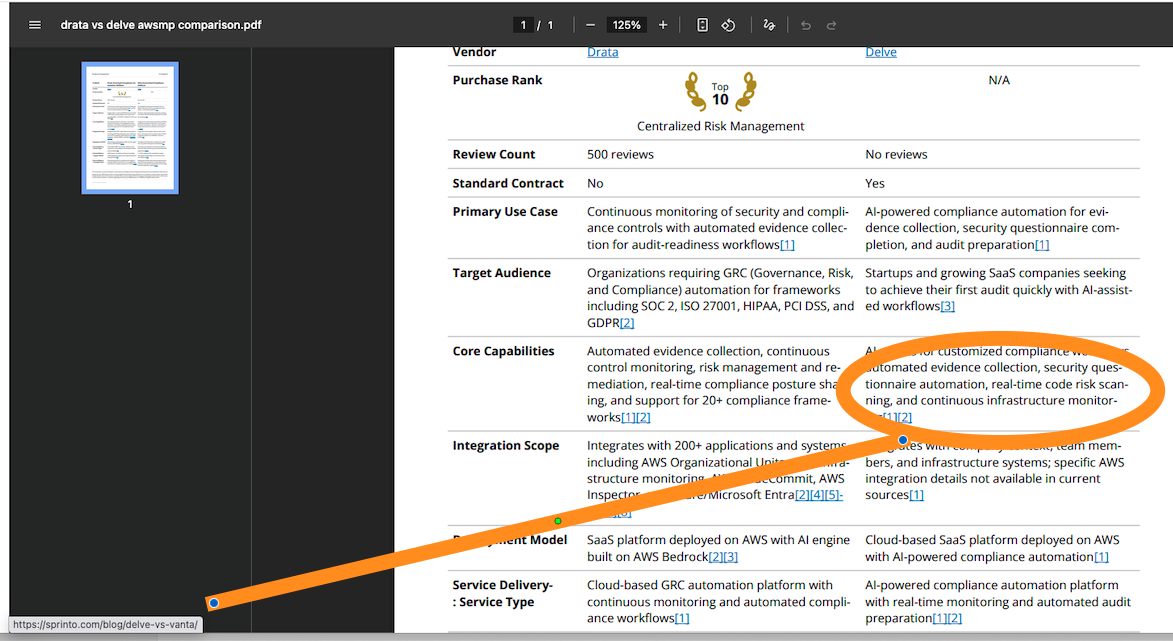
Task: Select the page 1 thumbnail
Action: (130, 128)
